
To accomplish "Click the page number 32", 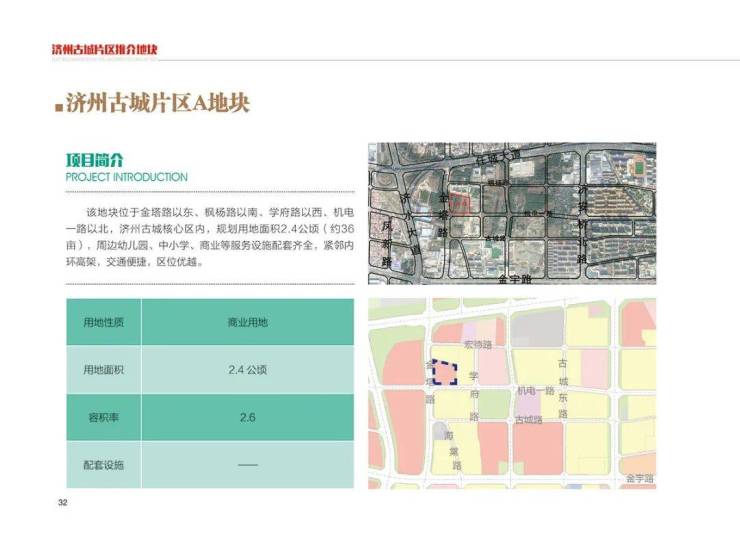I will pyautogui.click(x=62, y=502).
